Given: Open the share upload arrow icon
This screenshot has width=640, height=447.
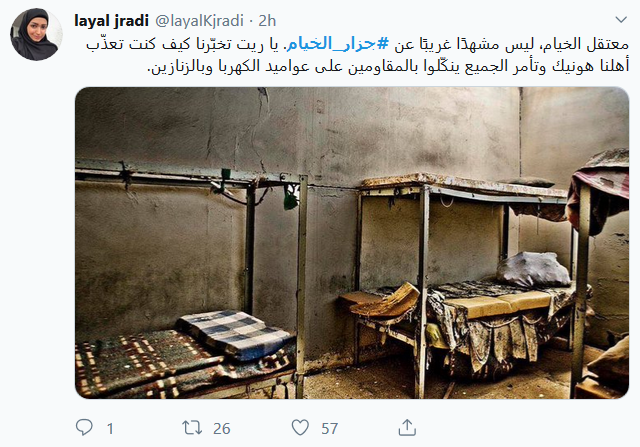Looking at the screenshot, I should point(407,427).
